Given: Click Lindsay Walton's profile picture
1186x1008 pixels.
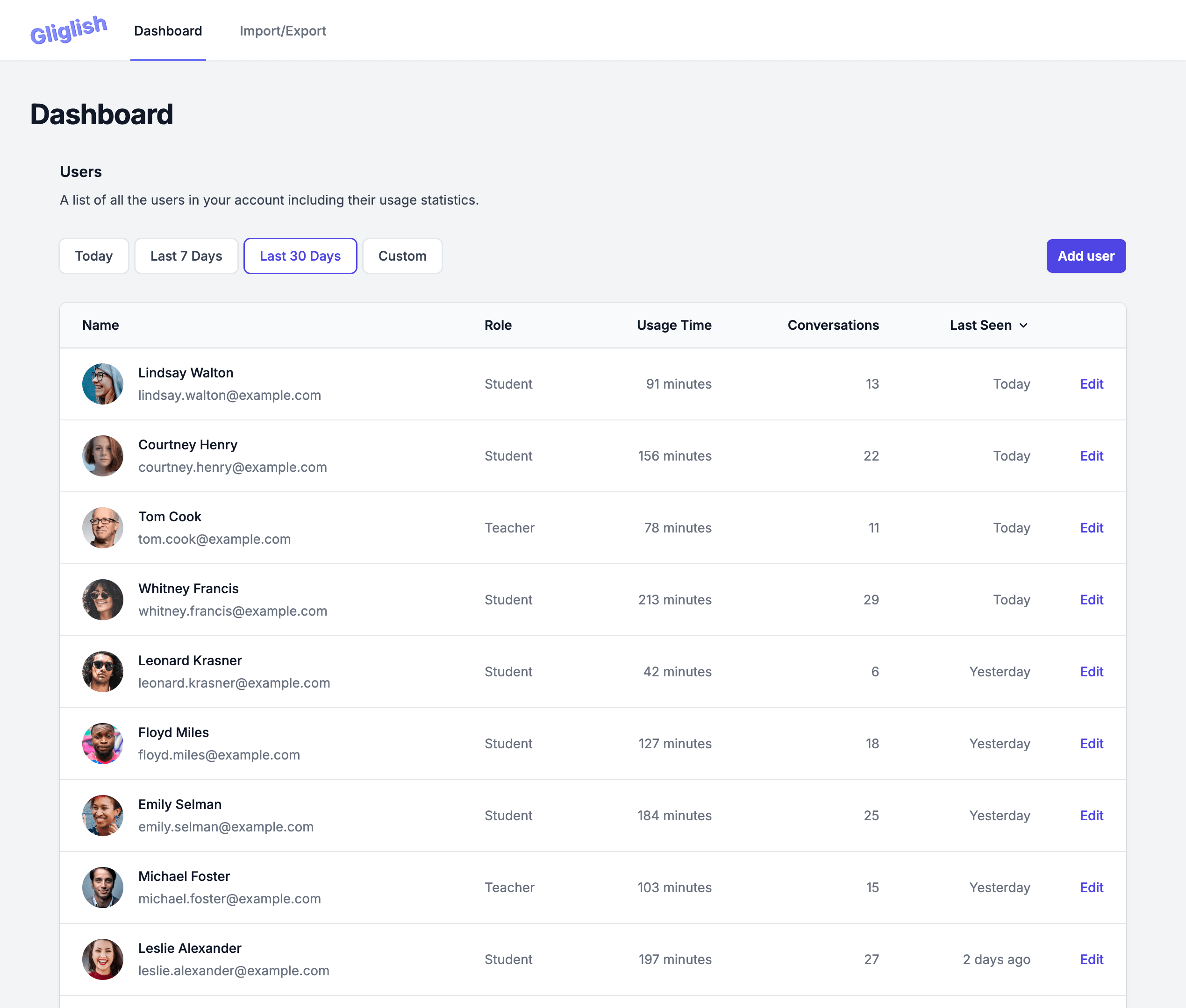Looking at the screenshot, I should point(101,383).
